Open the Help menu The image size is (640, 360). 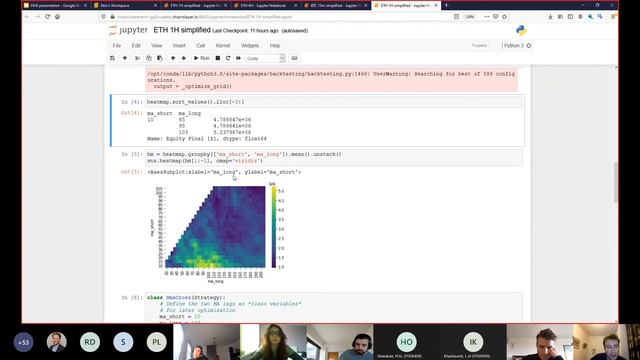click(x=275, y=46)
